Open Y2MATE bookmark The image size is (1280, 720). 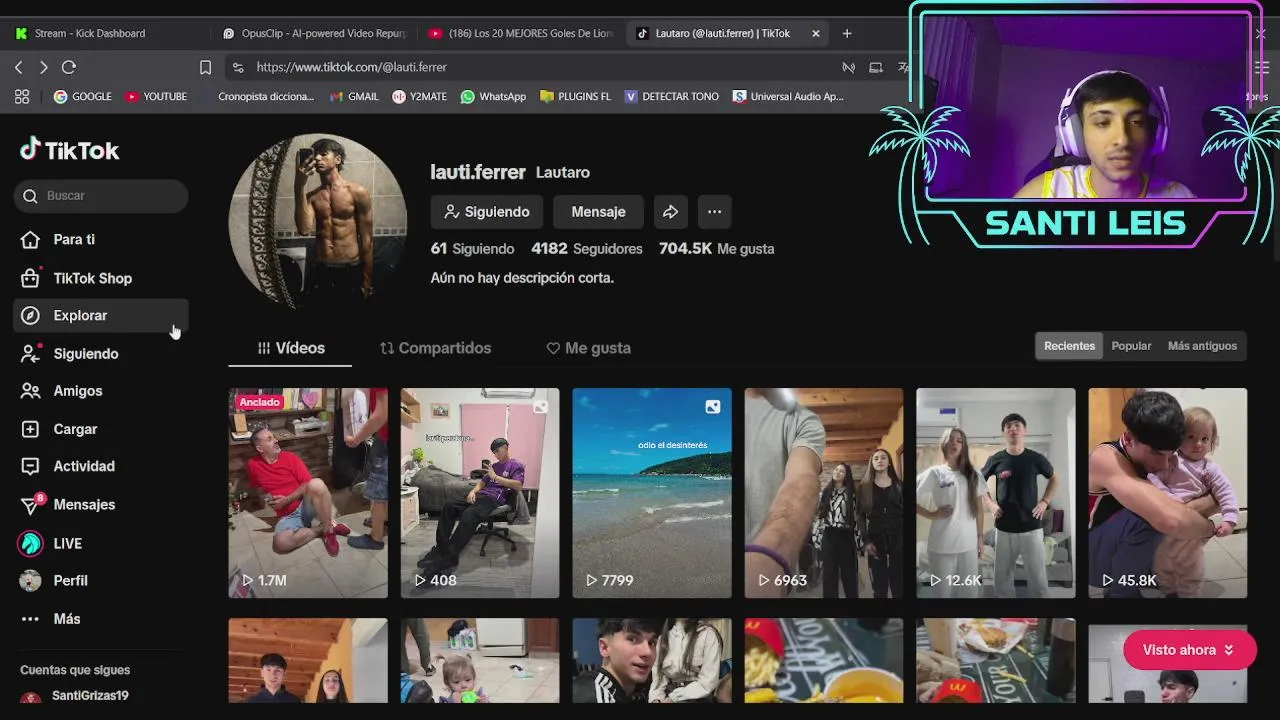[419, 97]
